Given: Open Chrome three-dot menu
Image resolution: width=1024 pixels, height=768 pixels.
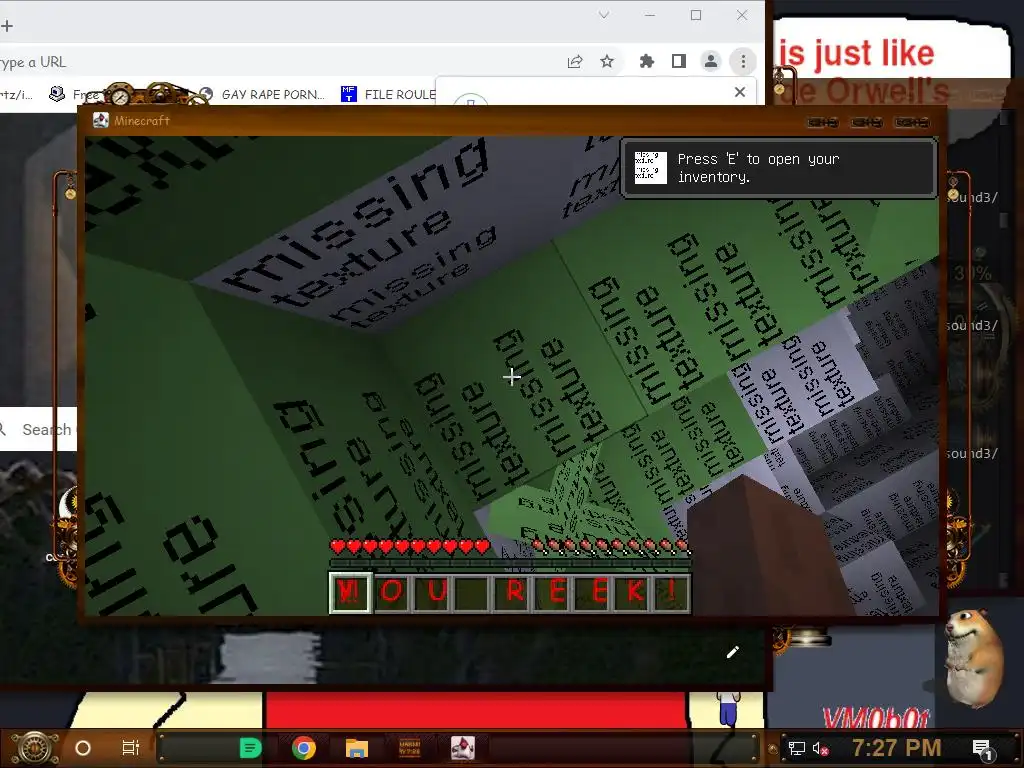Looking at the screenshot, I should pyautogui.click(x=743, y=61).
